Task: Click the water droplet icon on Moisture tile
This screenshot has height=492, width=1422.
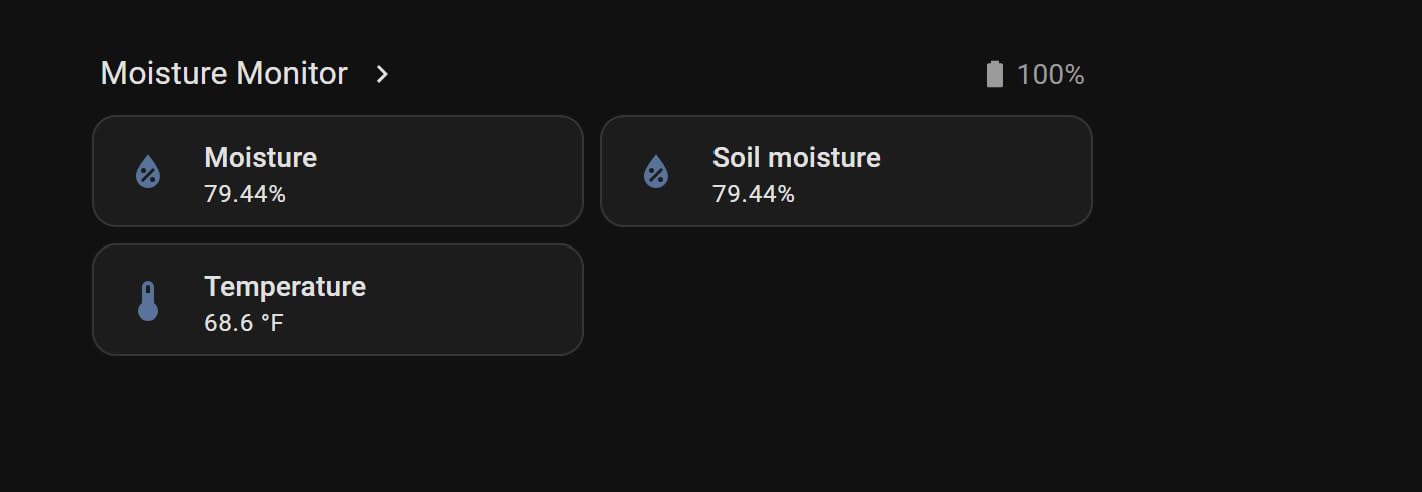Action: [x=148, y=172]
